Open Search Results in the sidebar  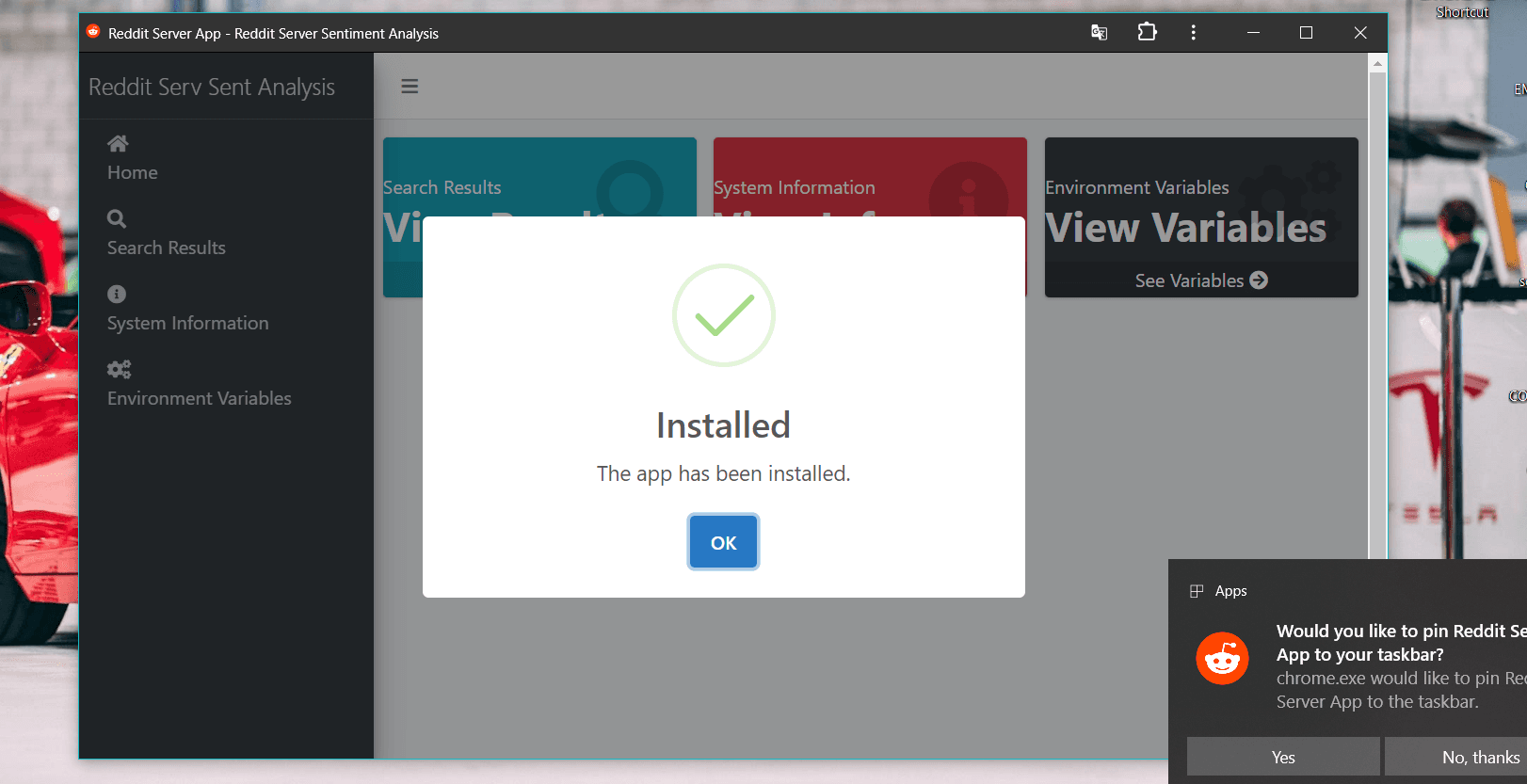[167, 248]
